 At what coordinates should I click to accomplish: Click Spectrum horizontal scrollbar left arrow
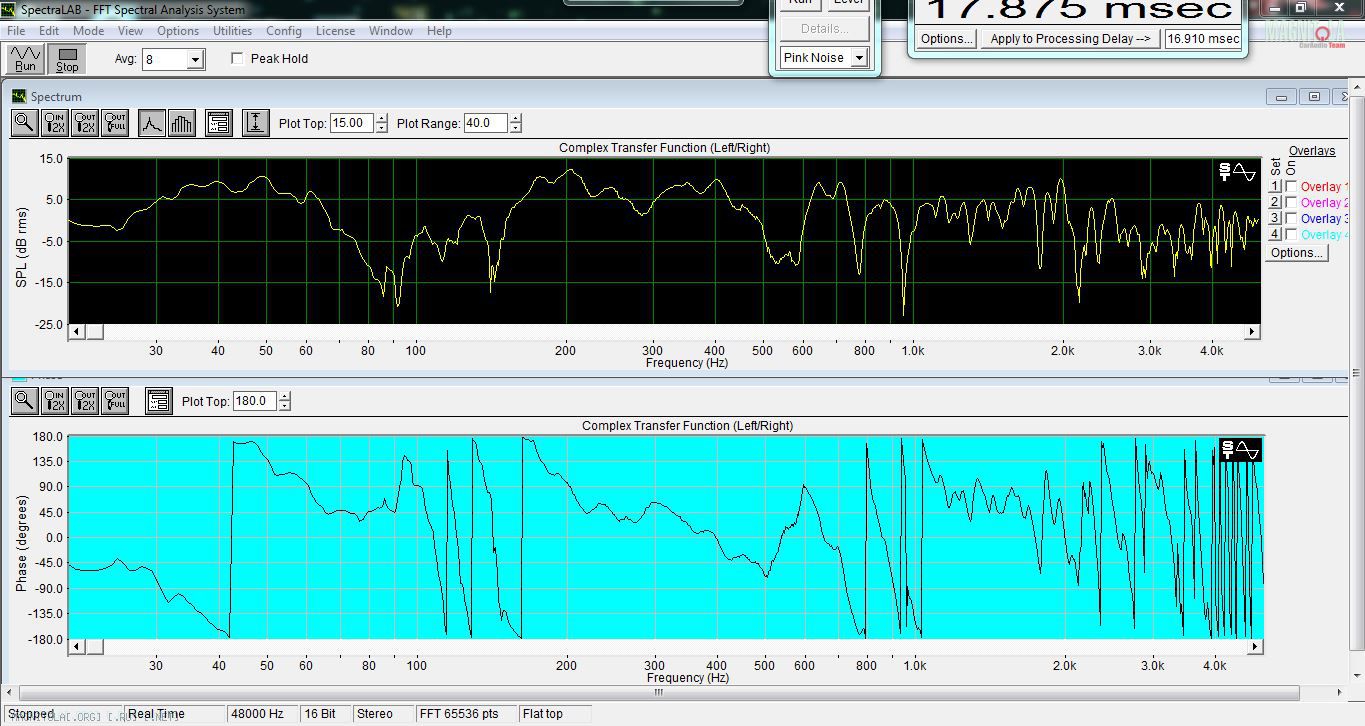[77, 332]
